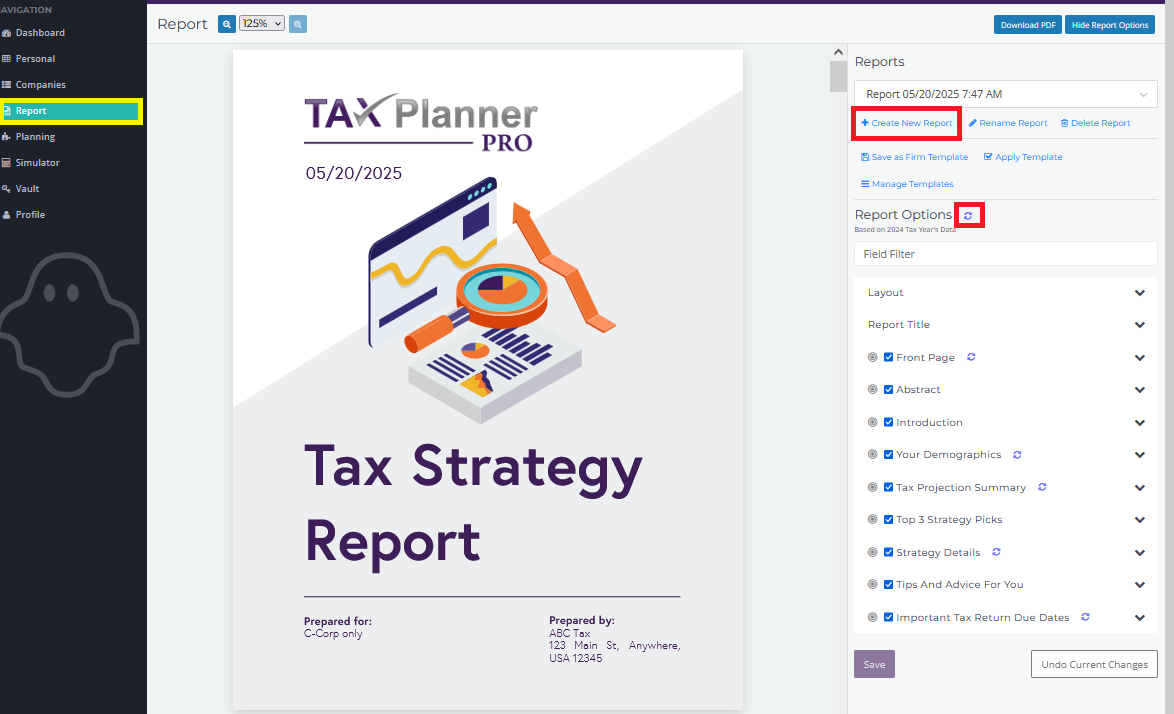The image size is (1174, 714).
Task: Uncheck the Abstract checkbox
Action: (x=889, y=389)
